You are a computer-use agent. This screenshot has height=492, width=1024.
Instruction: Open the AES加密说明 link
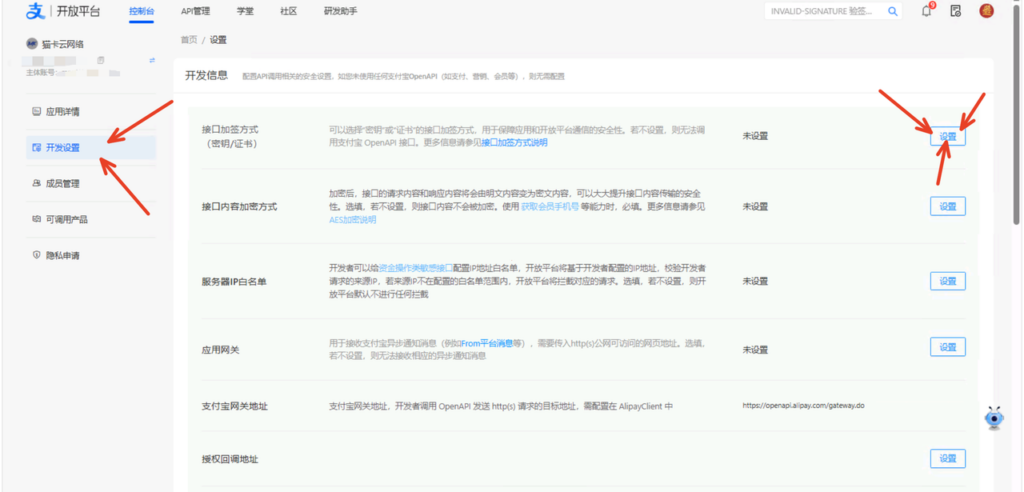tap(353, 220)
